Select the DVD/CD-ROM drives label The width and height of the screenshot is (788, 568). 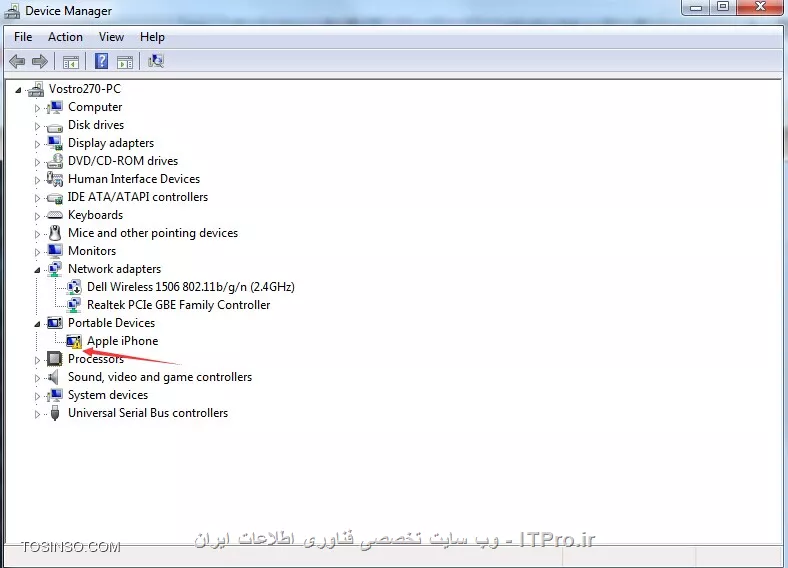123,161
